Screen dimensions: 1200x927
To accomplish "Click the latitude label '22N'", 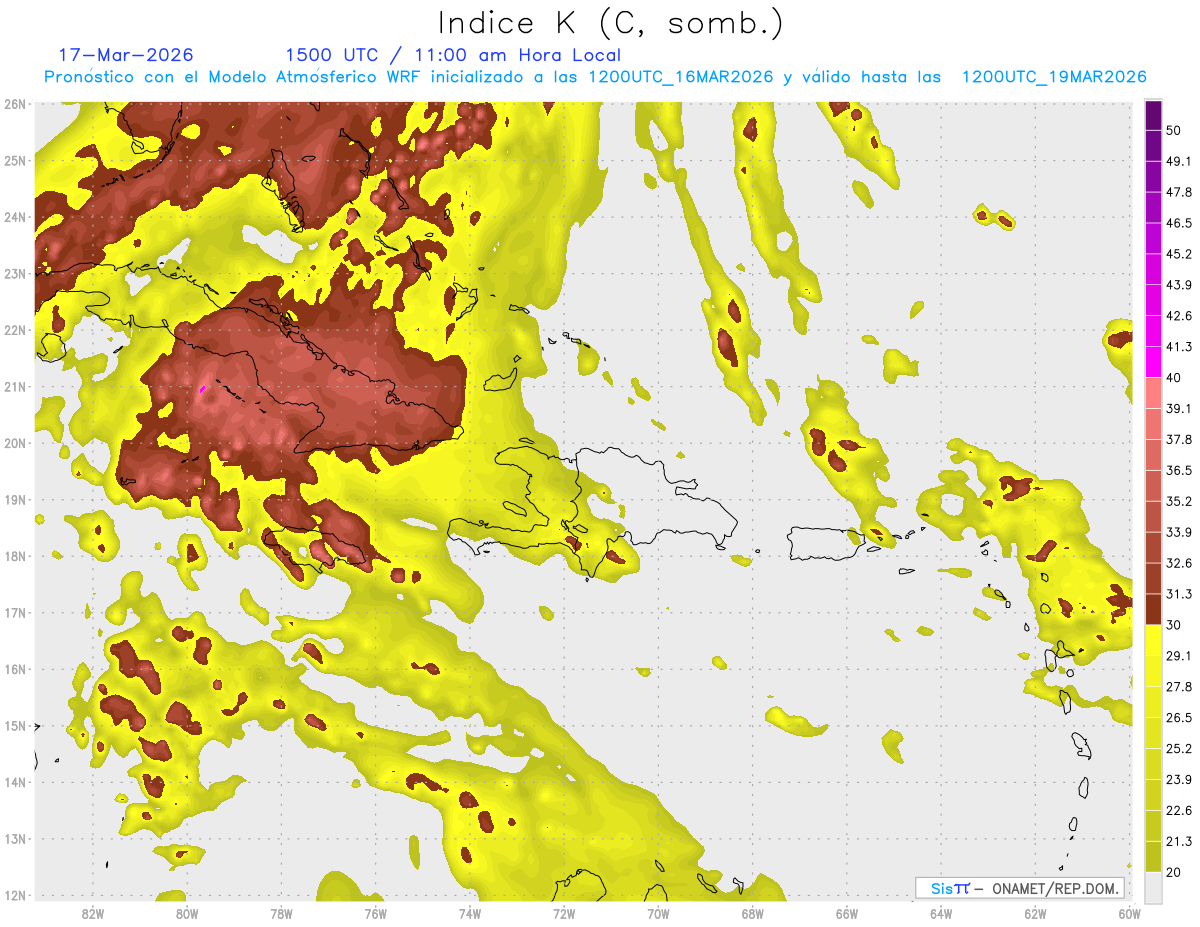I will pyautogui.click(x=15, y=330).
